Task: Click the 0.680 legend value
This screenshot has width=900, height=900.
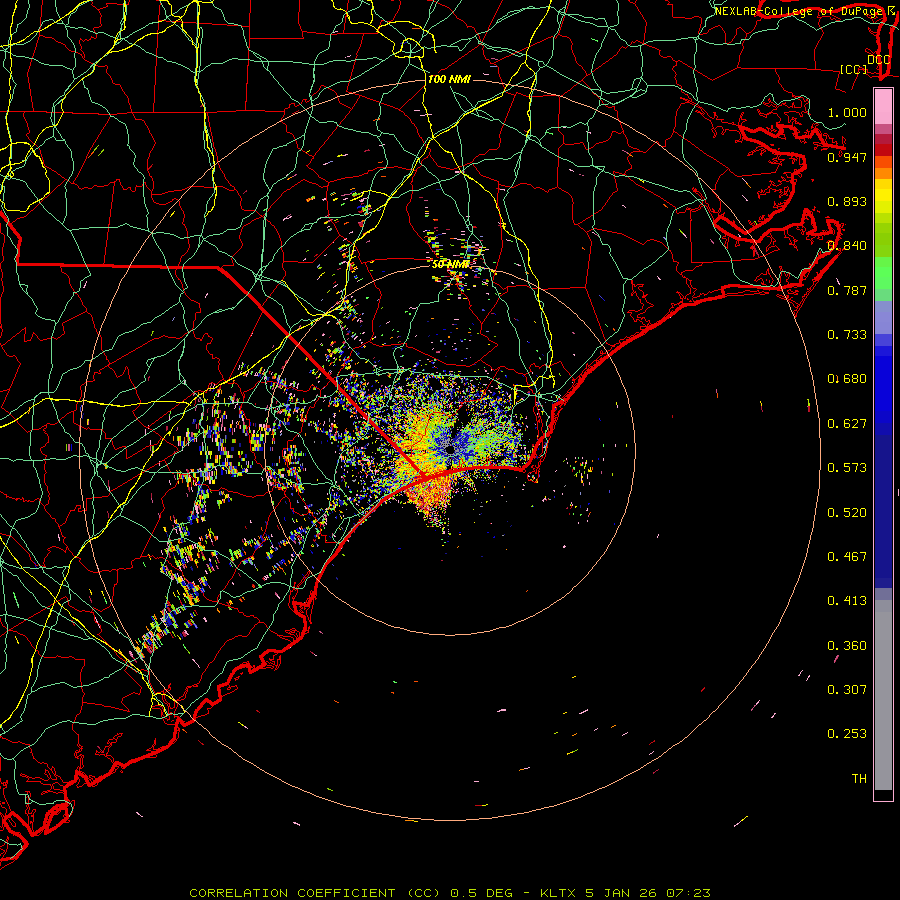Action: (x=847, y=378)
